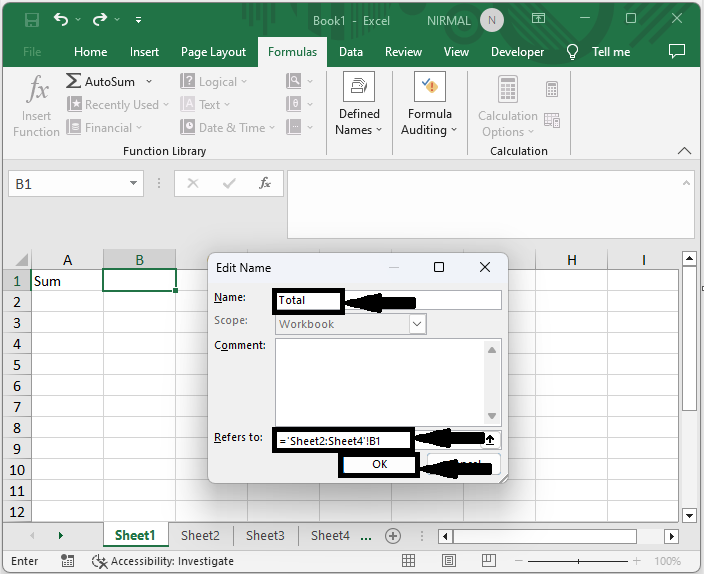This screenshot has height=574, width=704.
Task: Click zoom slider in status bar
Action: point(578,561)
